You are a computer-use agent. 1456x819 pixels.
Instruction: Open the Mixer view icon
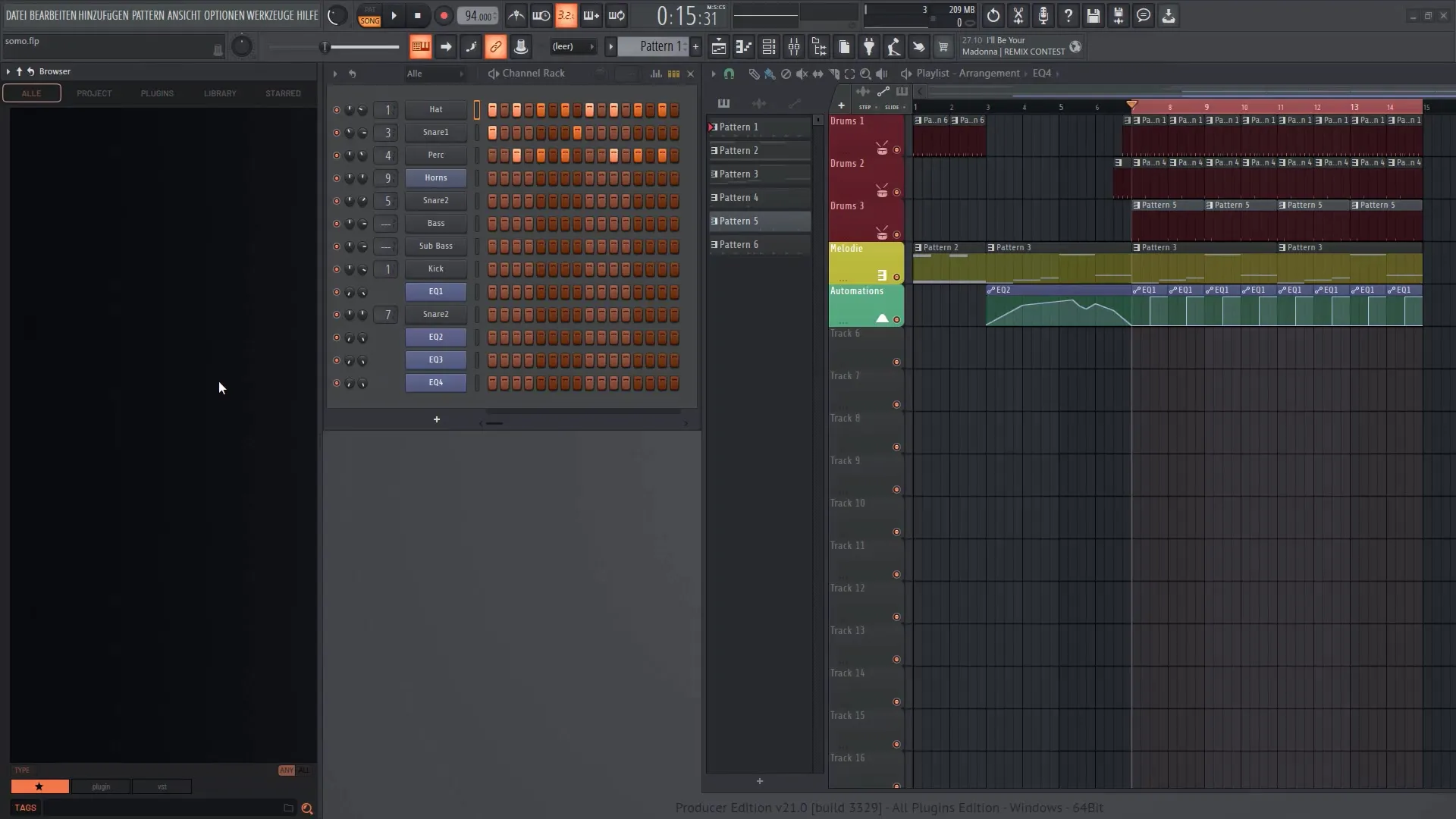[793, 47]
